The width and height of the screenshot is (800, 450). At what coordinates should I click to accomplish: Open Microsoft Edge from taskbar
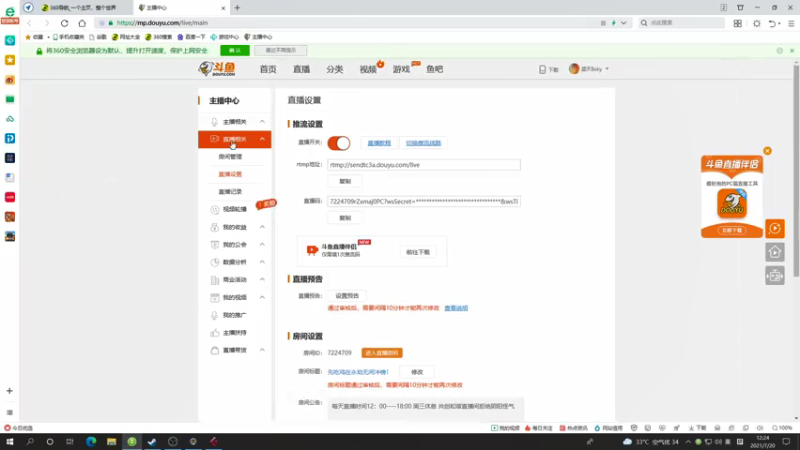point(91,441)
